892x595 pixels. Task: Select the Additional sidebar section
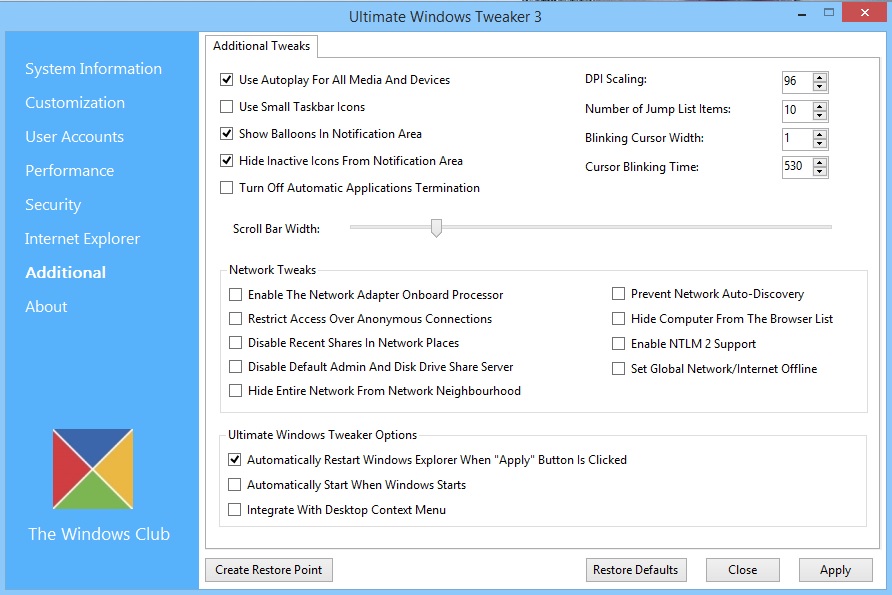point(65,272)
